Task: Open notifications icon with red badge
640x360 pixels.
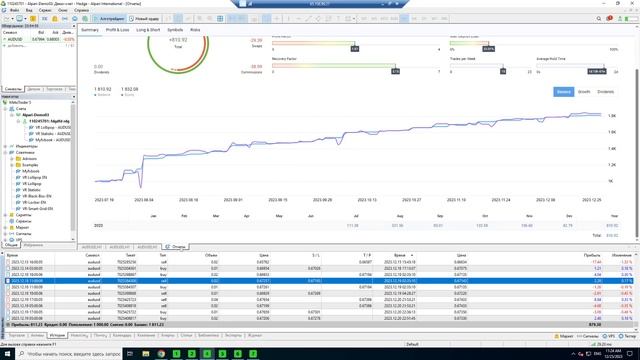Action: pos(609,19)
